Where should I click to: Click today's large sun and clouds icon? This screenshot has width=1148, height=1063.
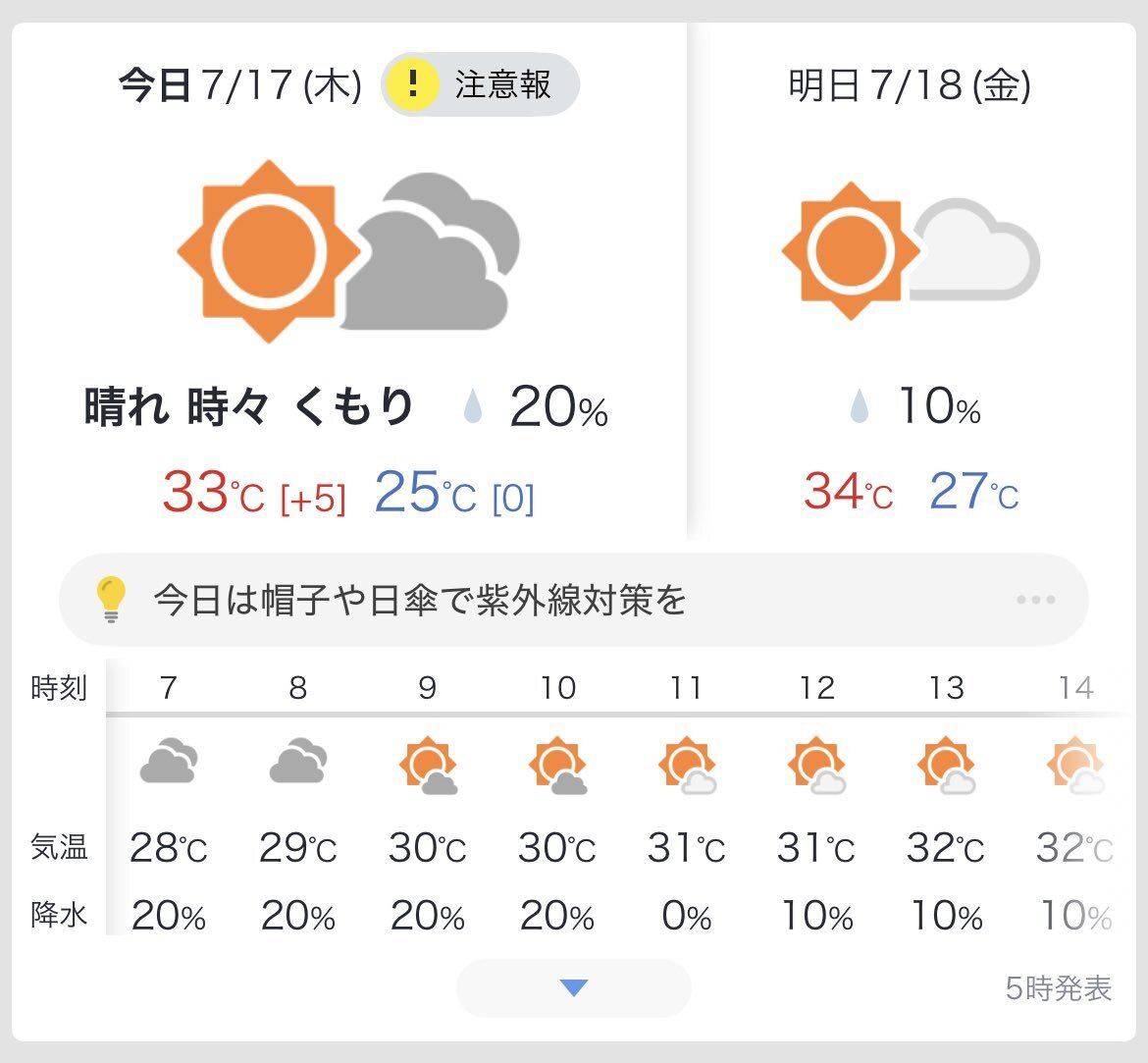pos(348,251)
